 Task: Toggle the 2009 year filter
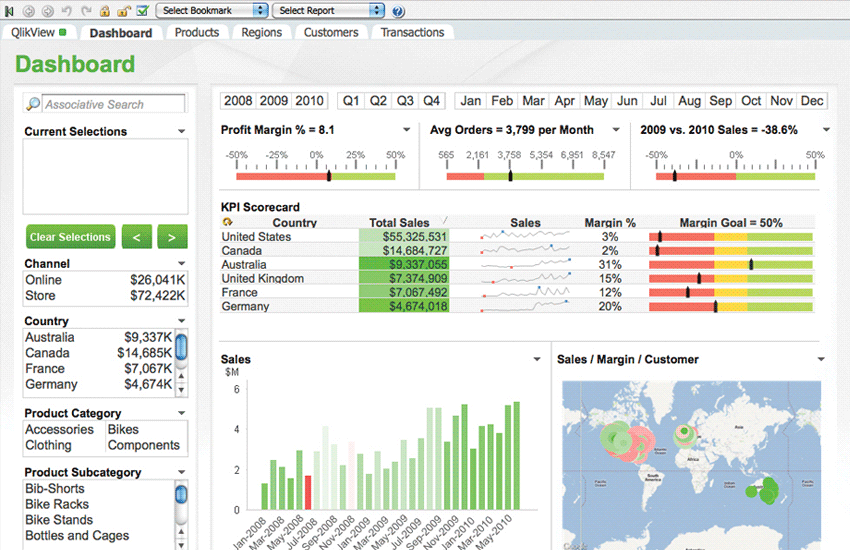pos(274,101)
